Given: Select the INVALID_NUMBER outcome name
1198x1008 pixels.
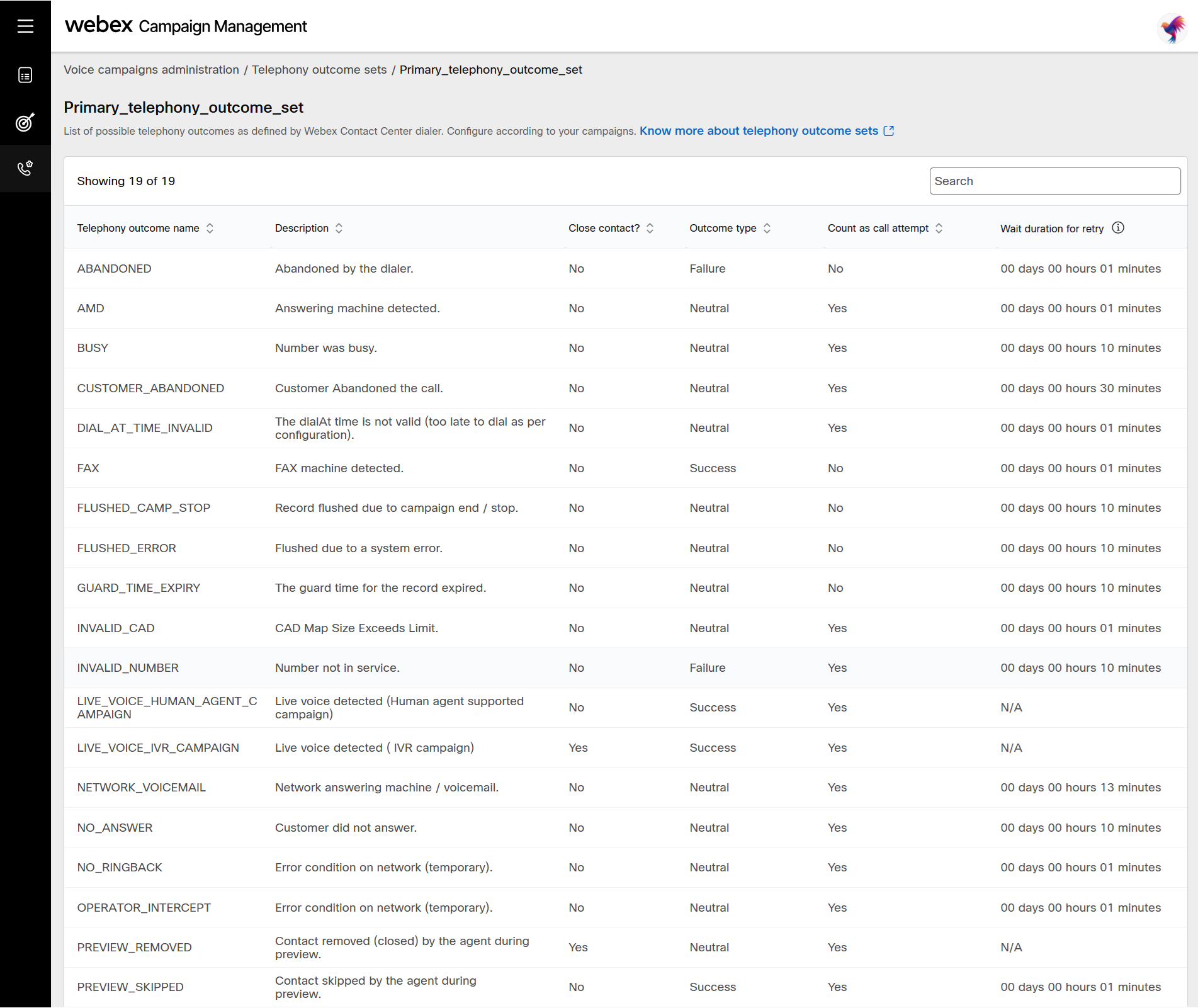Looking at the screenshot, I should pos(128,668).
